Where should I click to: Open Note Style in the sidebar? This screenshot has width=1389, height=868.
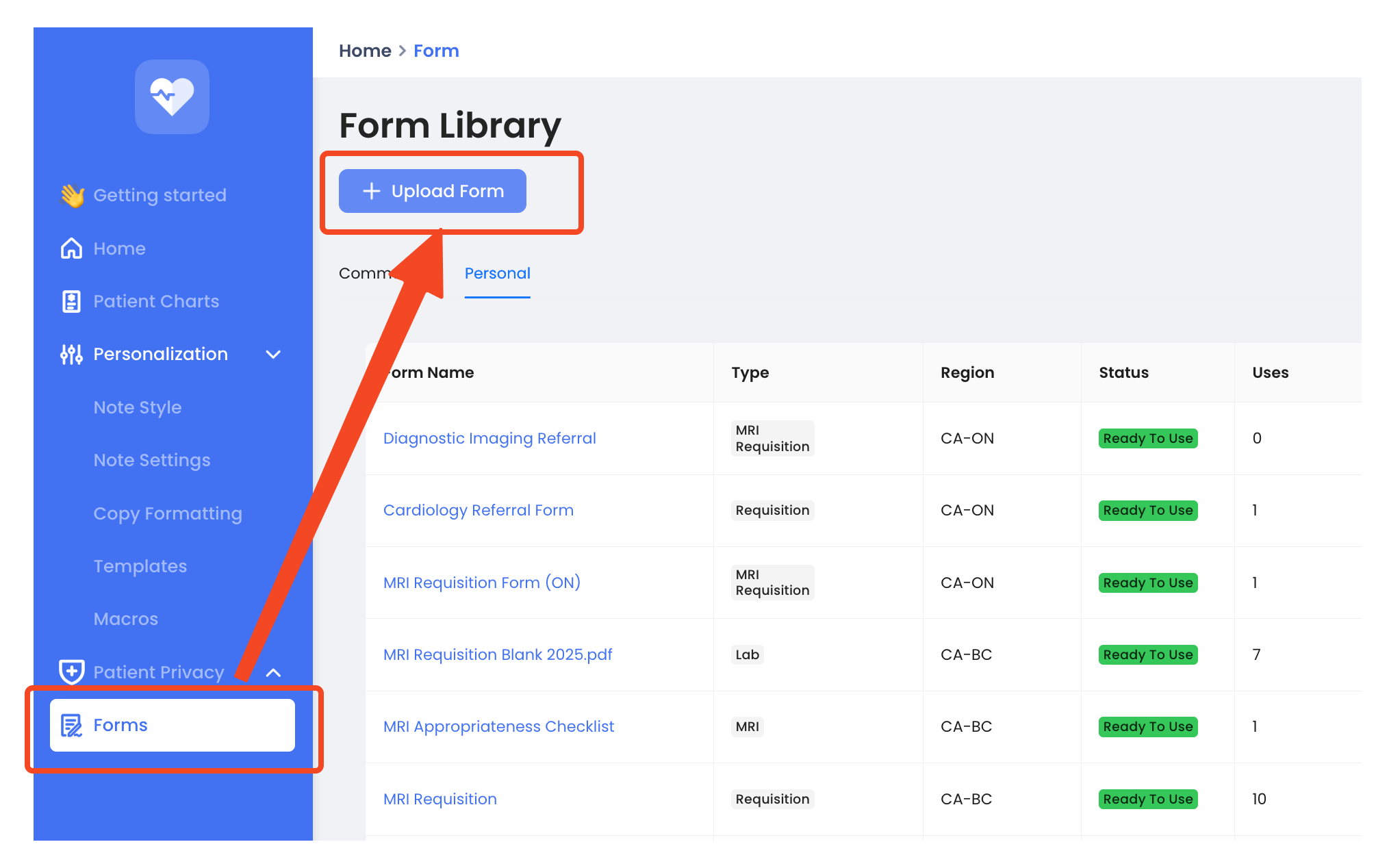pos(138,407)
